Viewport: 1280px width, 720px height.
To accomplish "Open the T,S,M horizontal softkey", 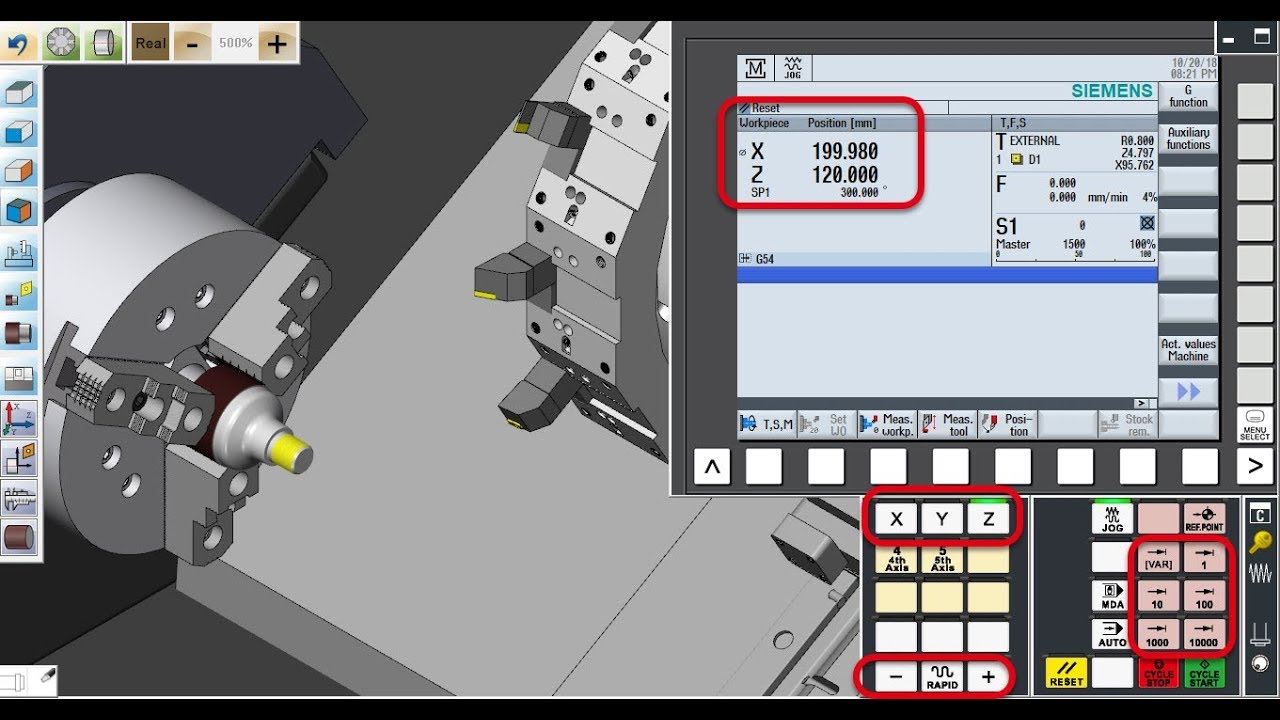I will 767,424.
